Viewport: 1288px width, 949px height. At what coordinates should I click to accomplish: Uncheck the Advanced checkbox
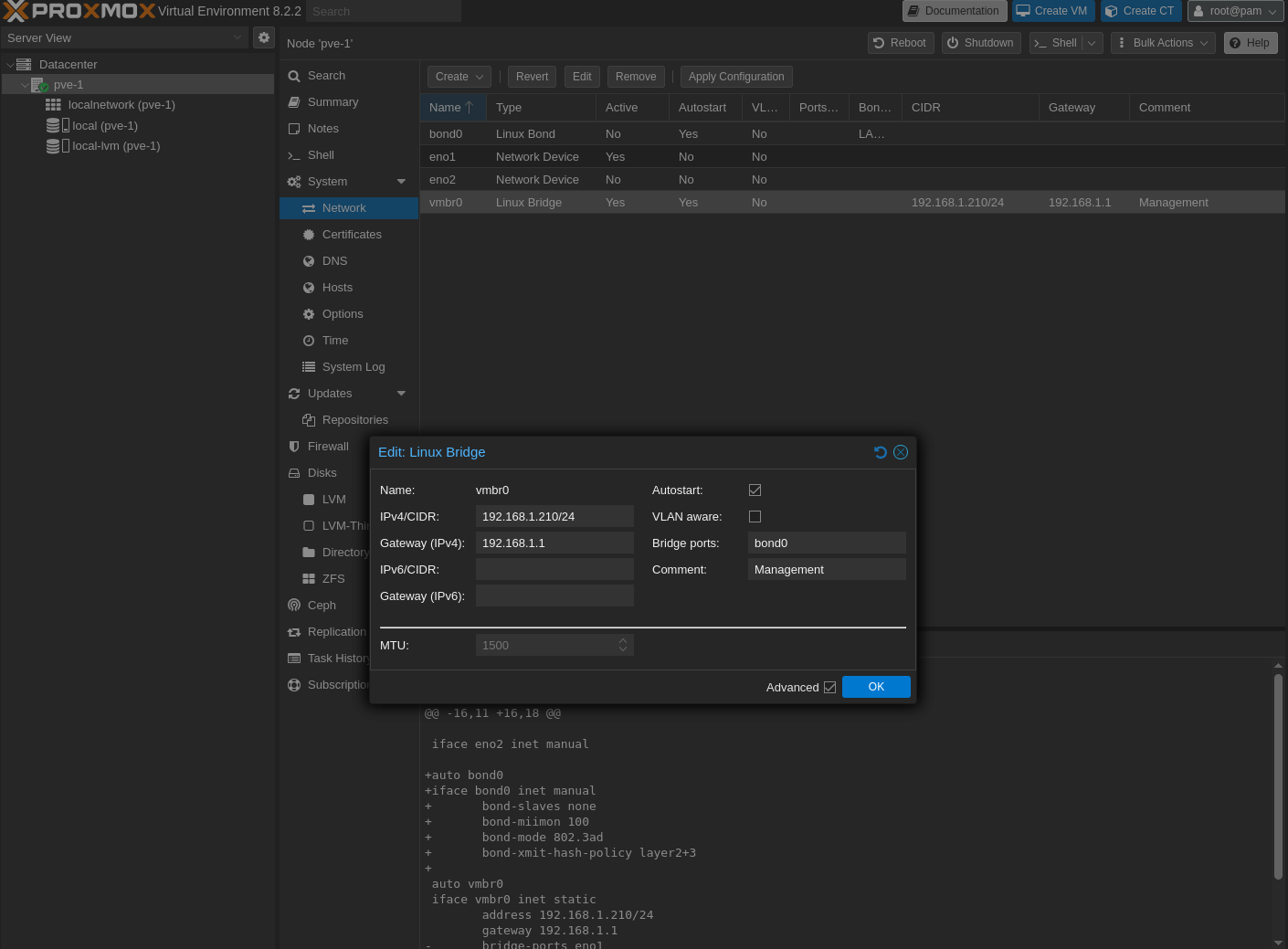pyautogui.click(x=829, y=688)
